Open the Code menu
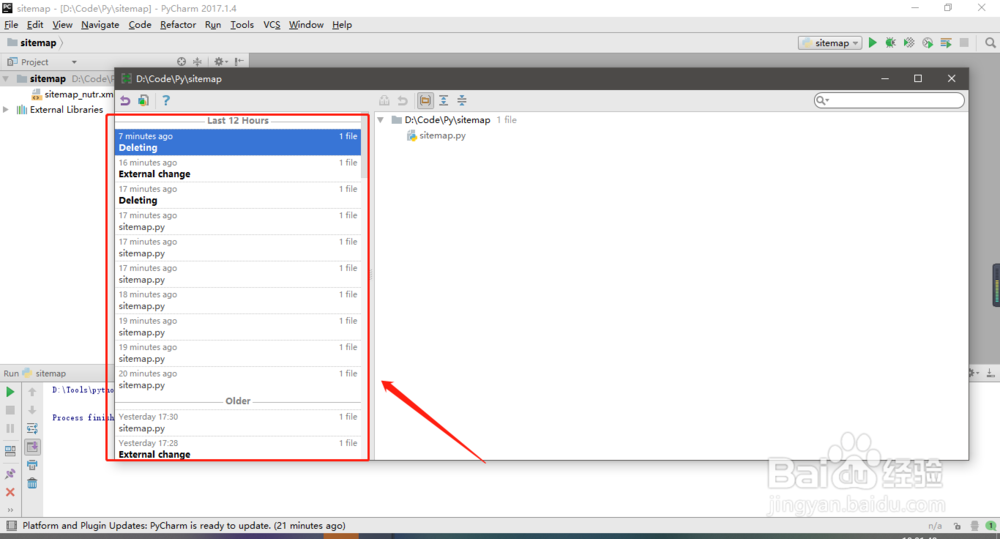The image size is (1000, 539). click(140, 25)
